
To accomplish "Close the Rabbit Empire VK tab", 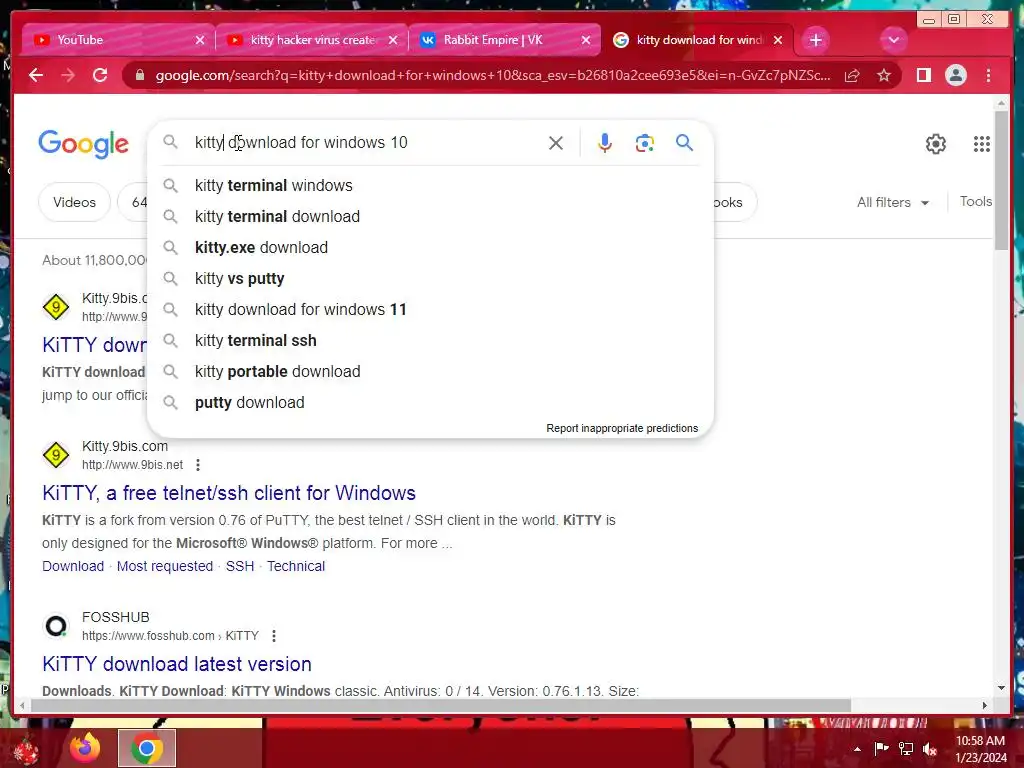I will pyautogui.click(x=586, y=40).
